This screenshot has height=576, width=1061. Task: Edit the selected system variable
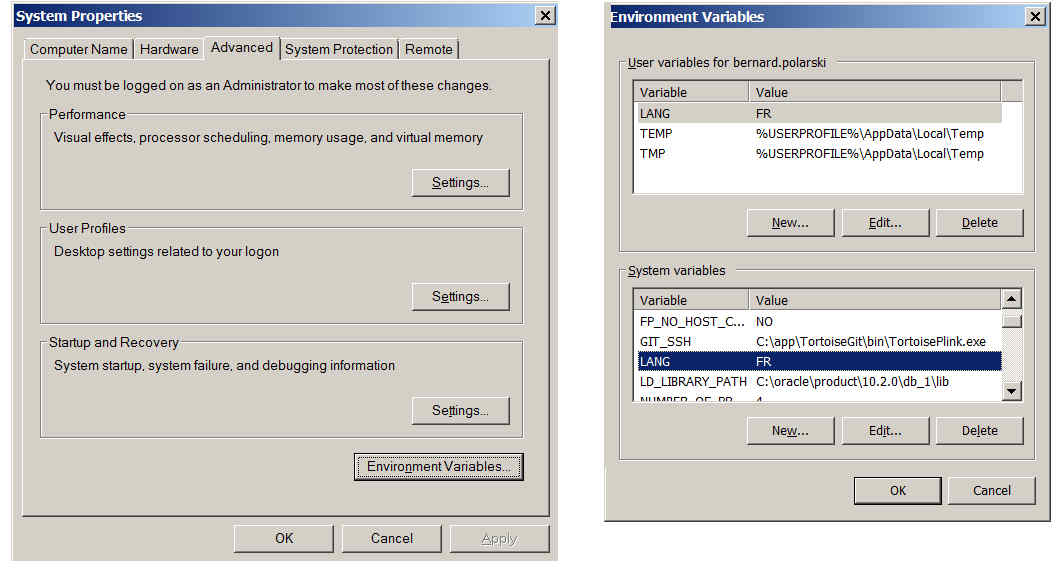pyautogui.click(x=885, y=431)
